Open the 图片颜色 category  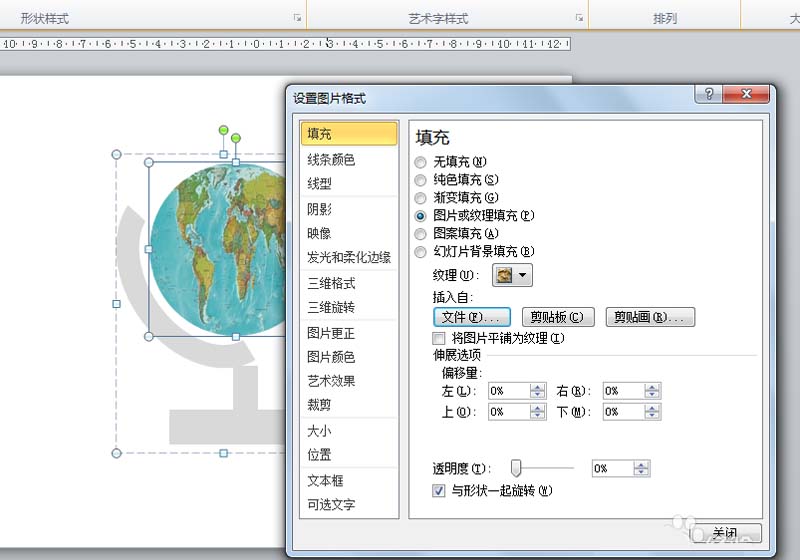click(349, 357)
